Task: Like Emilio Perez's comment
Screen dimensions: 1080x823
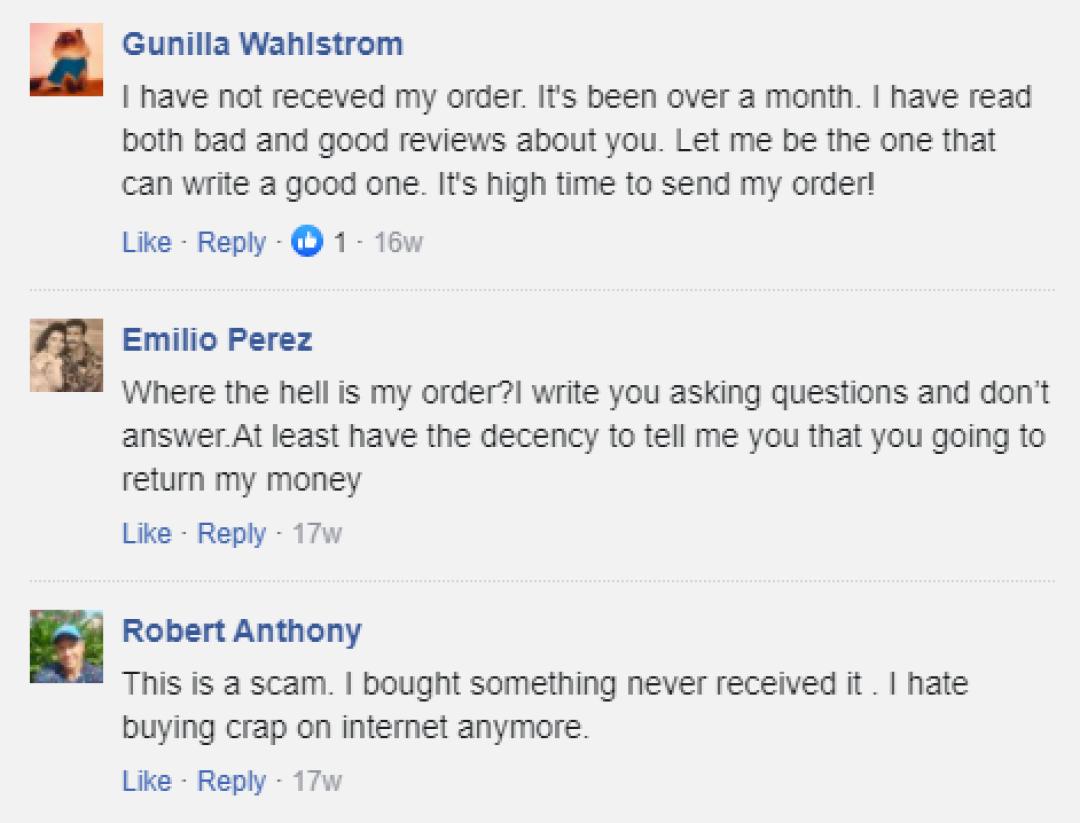Action: [x=146, y=534]
